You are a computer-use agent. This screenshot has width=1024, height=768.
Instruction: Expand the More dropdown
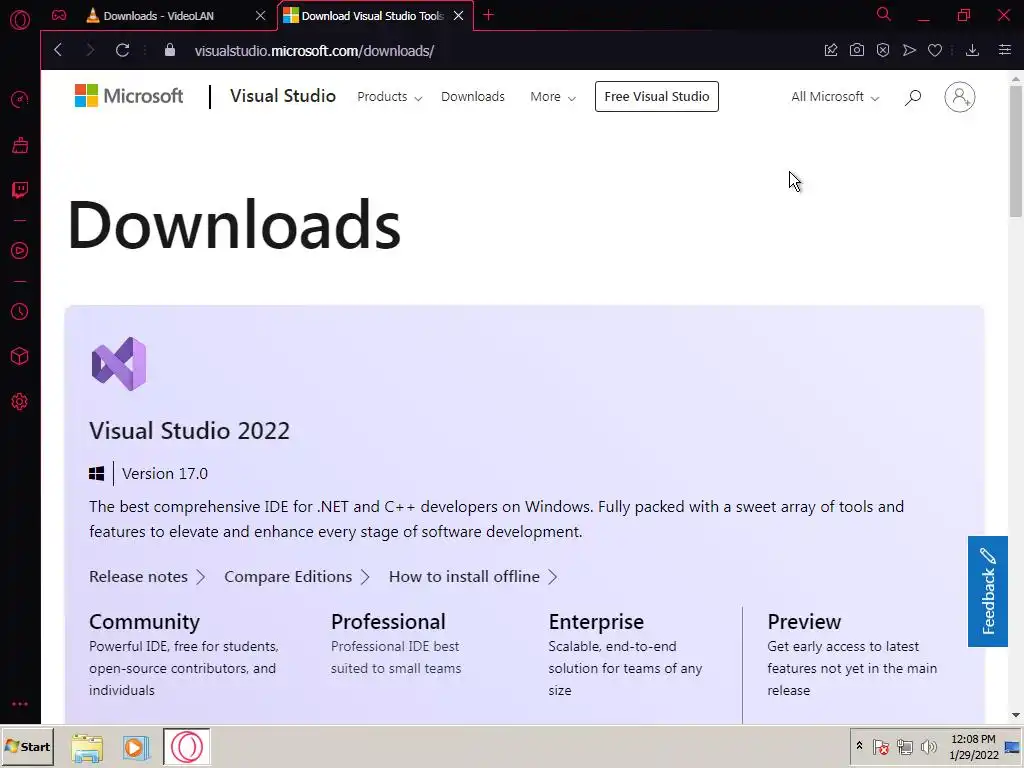pos(552,97)
